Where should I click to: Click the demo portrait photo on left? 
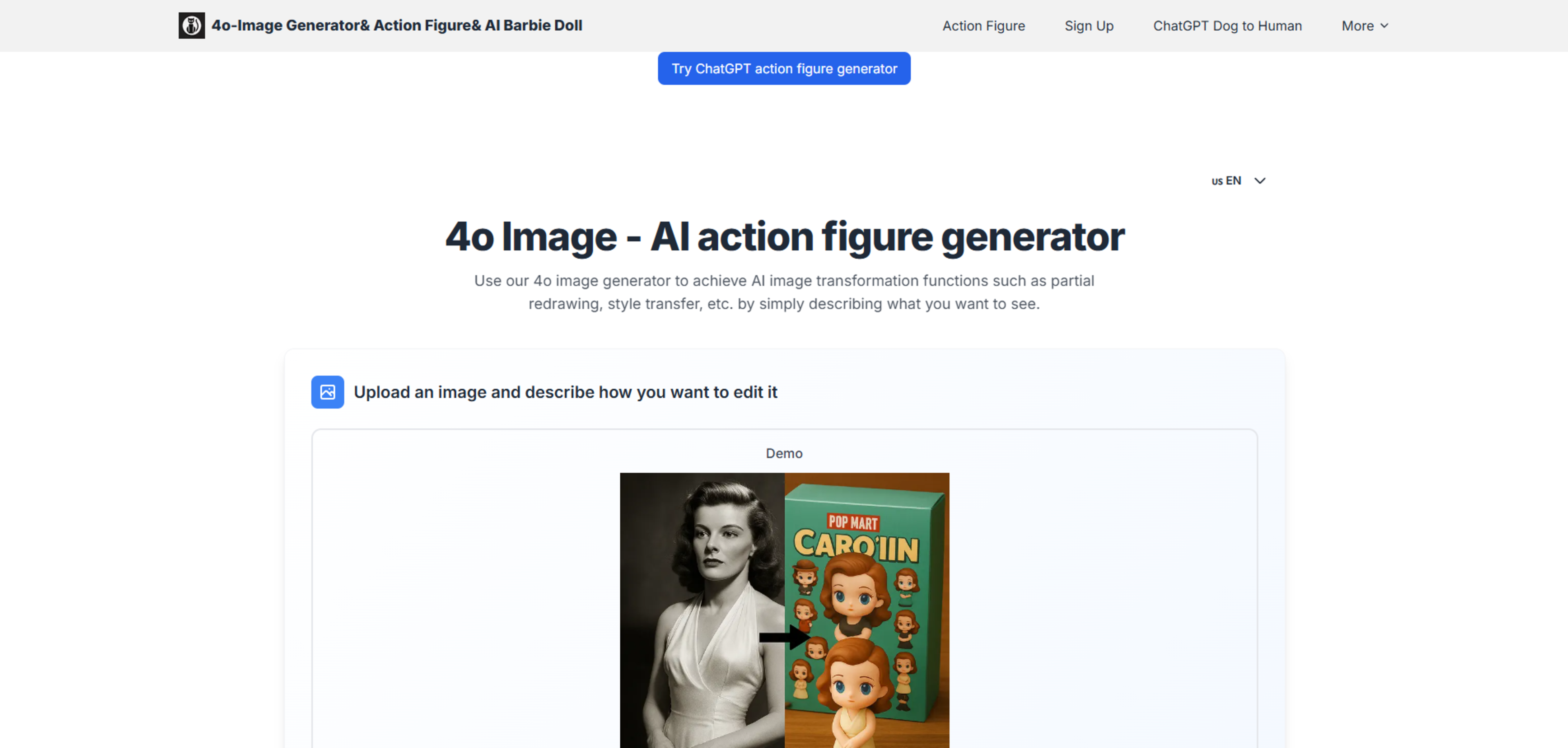[x=702, y=610]
